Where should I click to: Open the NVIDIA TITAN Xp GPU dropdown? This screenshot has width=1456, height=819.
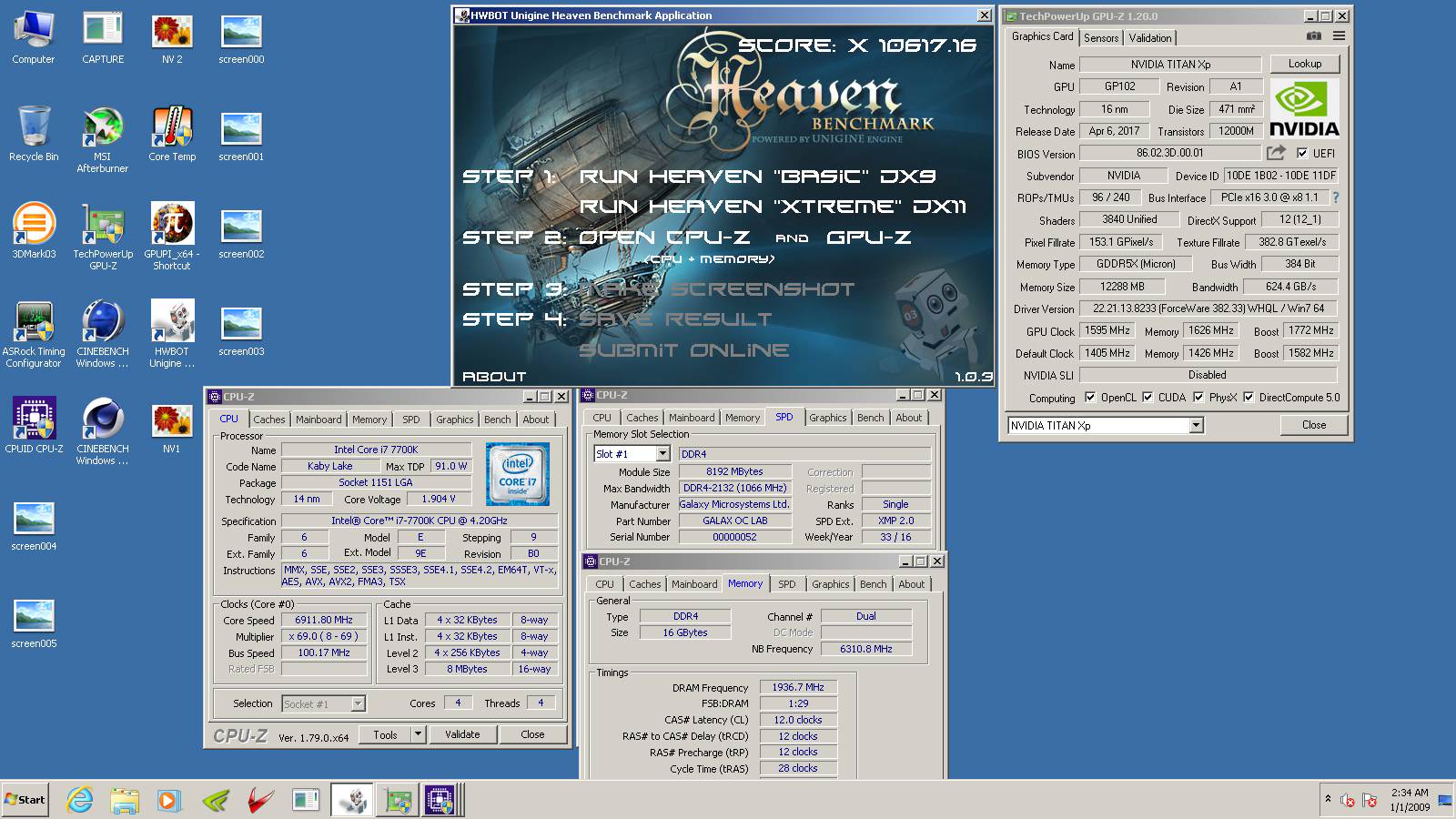pos(1196,425)
